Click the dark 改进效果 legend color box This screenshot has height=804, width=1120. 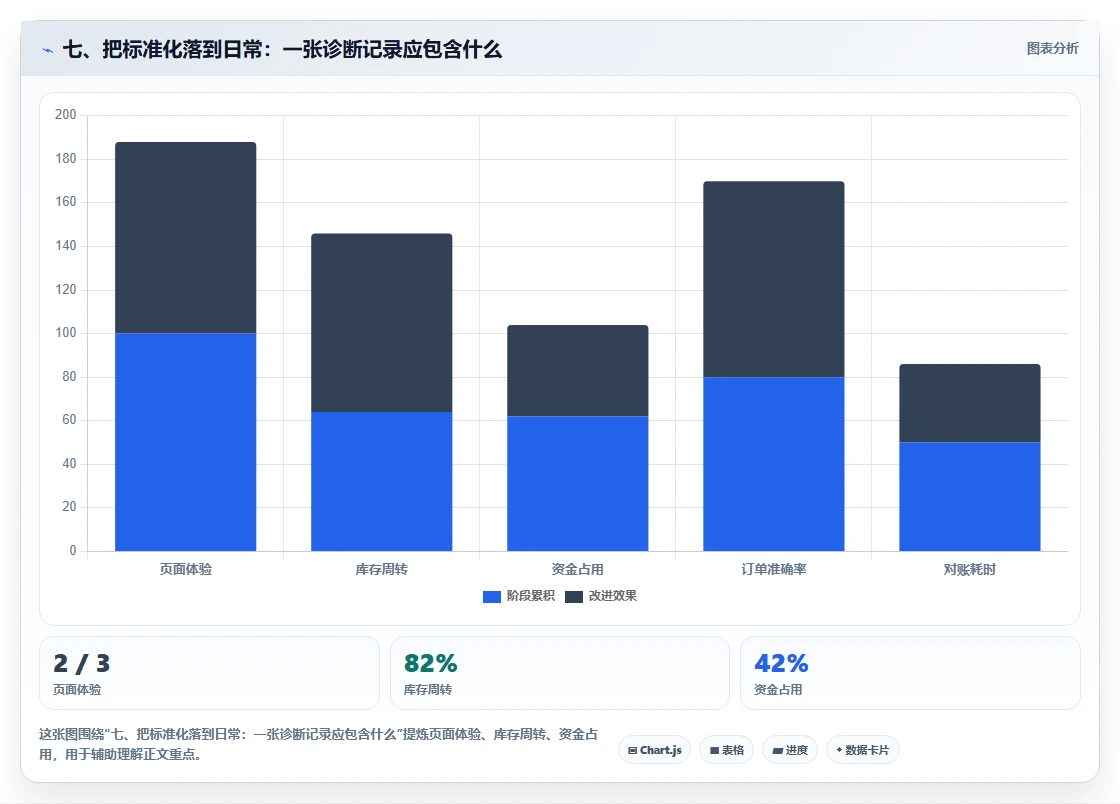[x=574, y=597]
